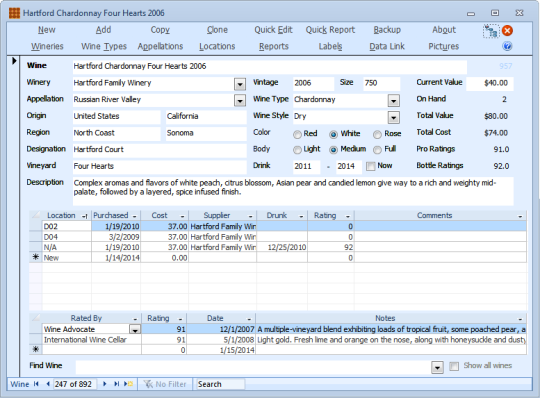Click the Clone menu button
This screenshot has height=398, width=540.
point(217,30)
